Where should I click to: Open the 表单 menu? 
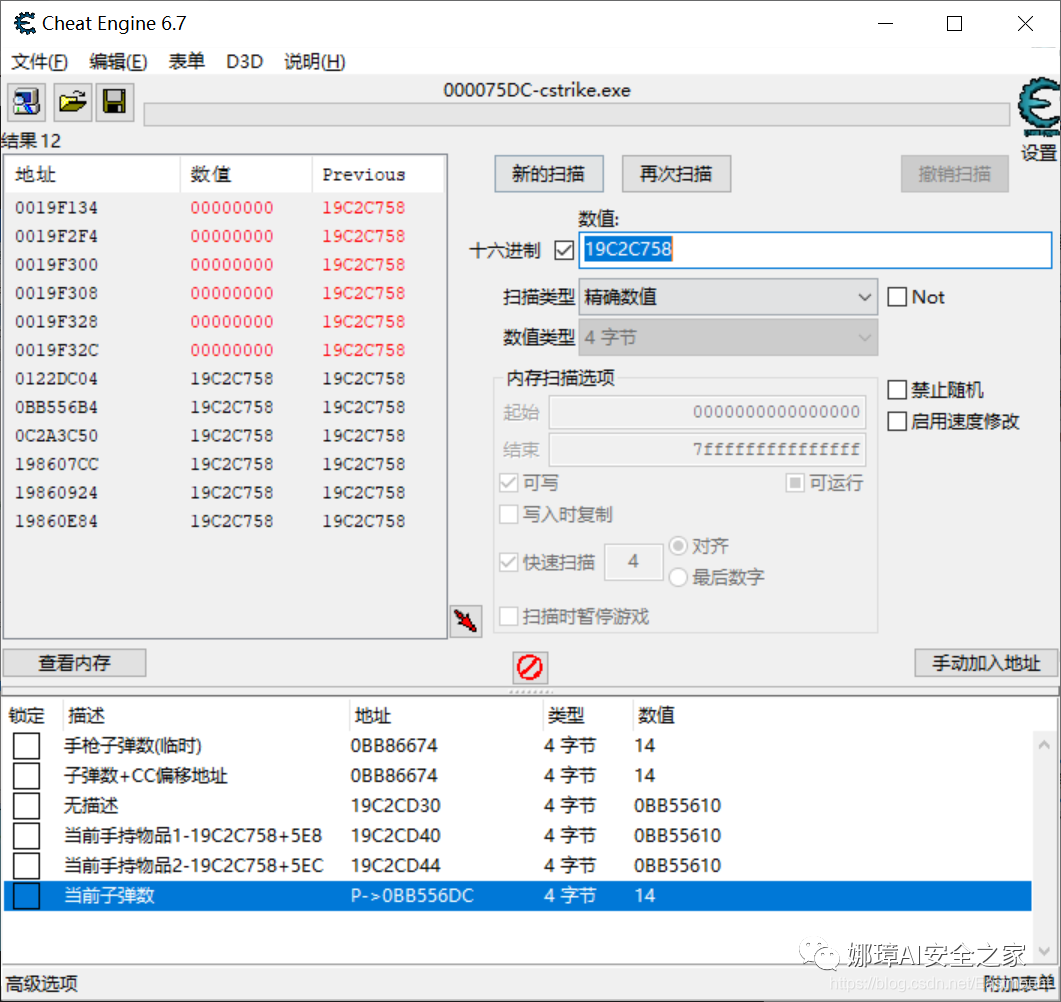coord(187,62)
